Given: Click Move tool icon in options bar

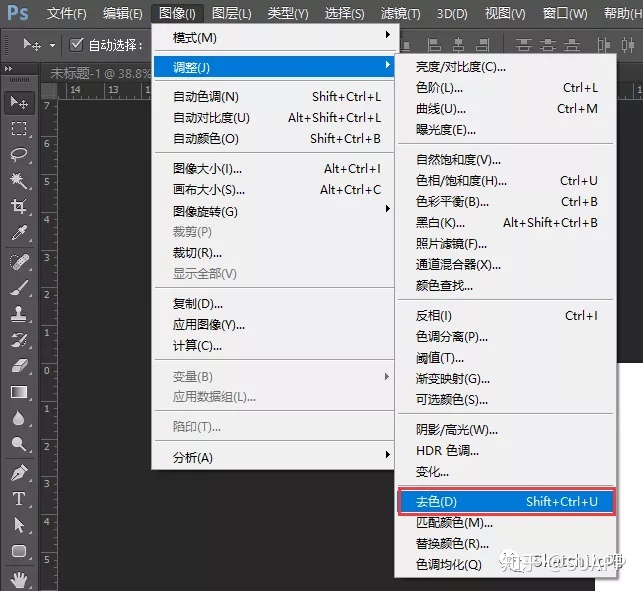Looking at the screenshot, I should coord(32,44).
